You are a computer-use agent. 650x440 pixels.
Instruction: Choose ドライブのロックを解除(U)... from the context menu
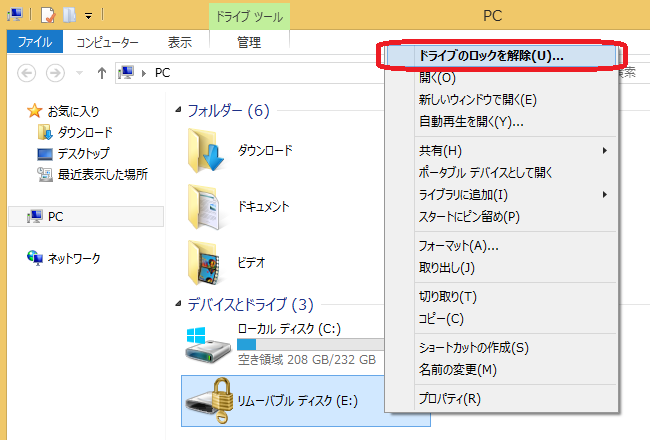[502, 55]
